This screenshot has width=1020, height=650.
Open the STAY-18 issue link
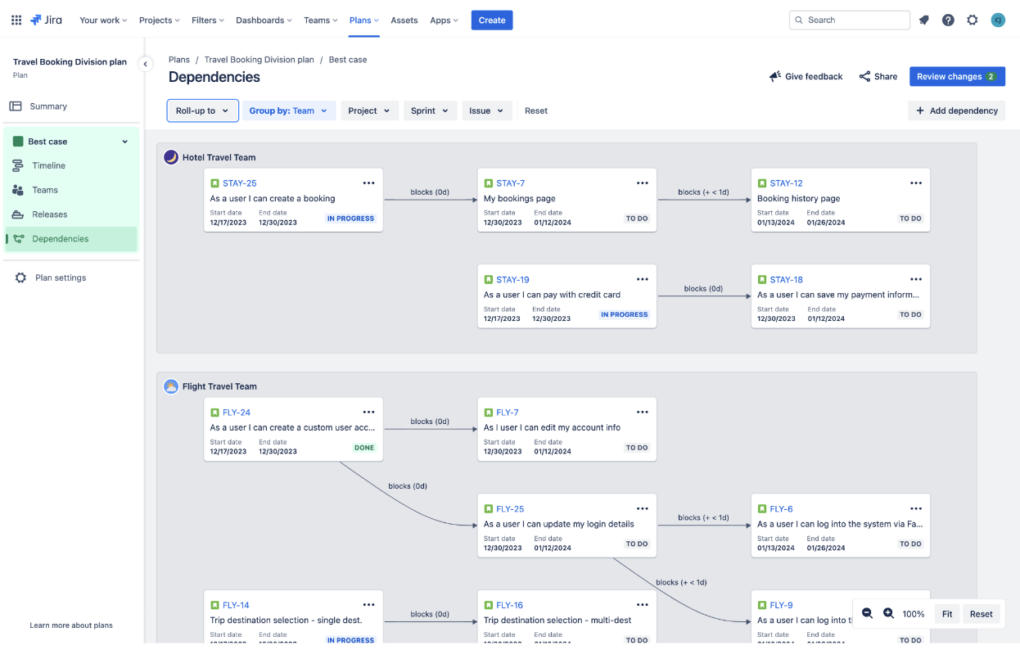[786, 280]
